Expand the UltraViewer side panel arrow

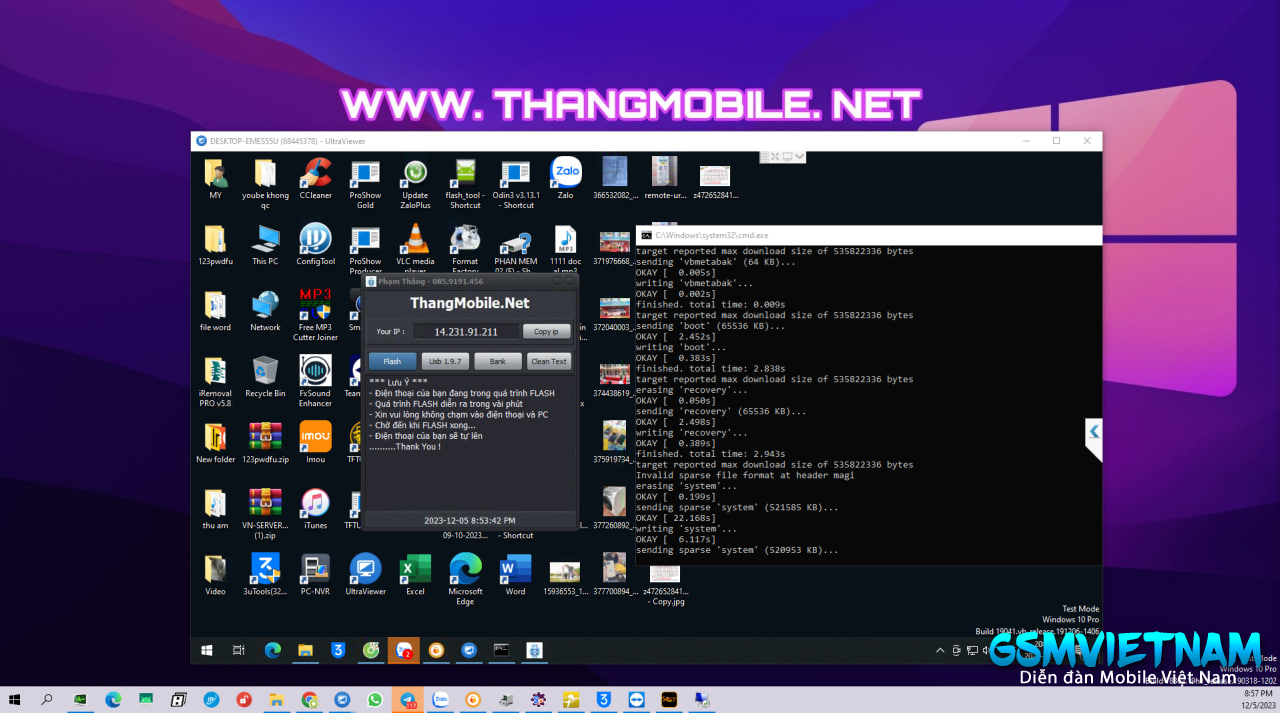click(1094, 432)
